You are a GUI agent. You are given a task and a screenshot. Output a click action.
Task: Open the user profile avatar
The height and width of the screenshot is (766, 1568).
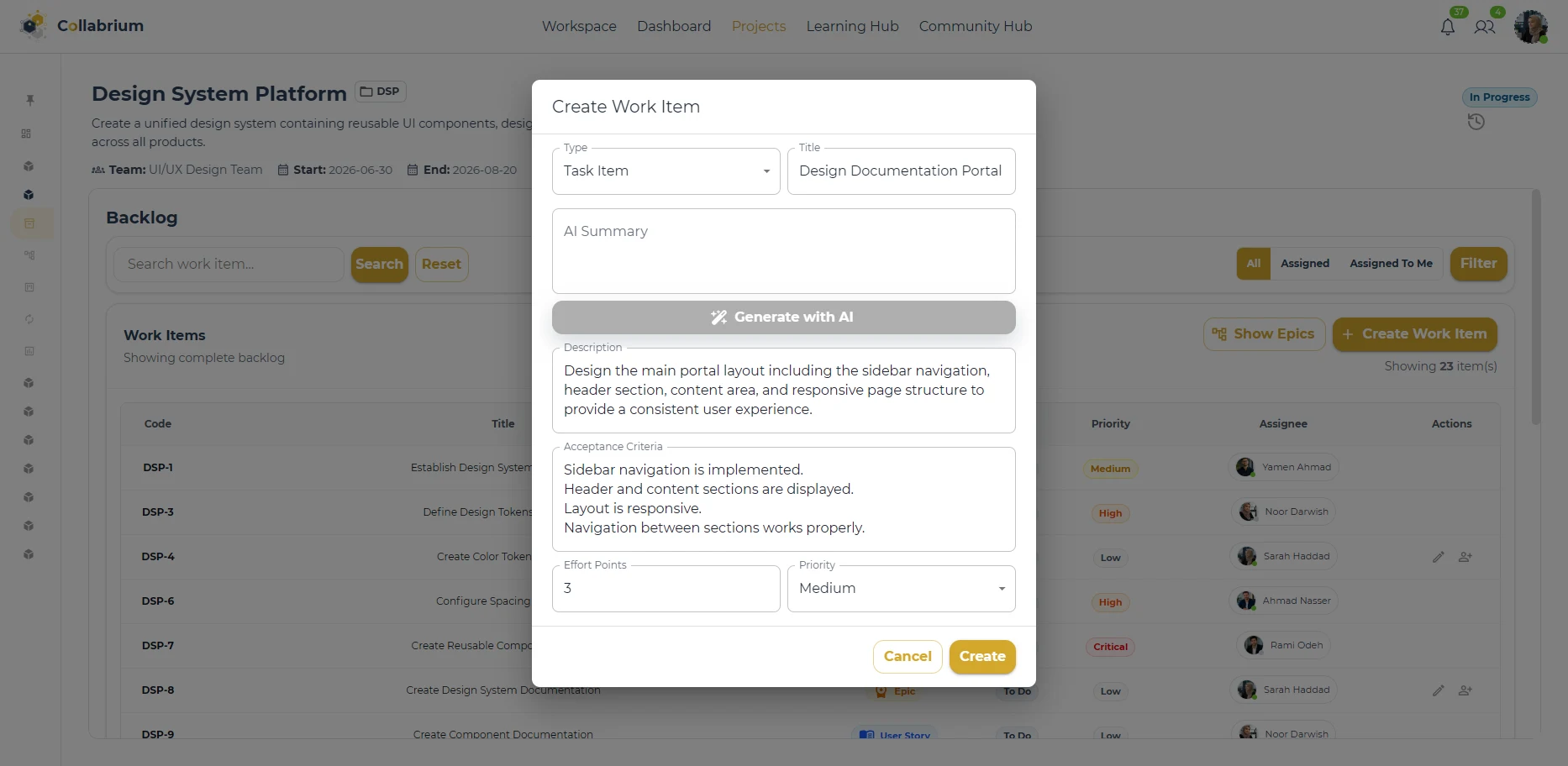click(1531, 27)
